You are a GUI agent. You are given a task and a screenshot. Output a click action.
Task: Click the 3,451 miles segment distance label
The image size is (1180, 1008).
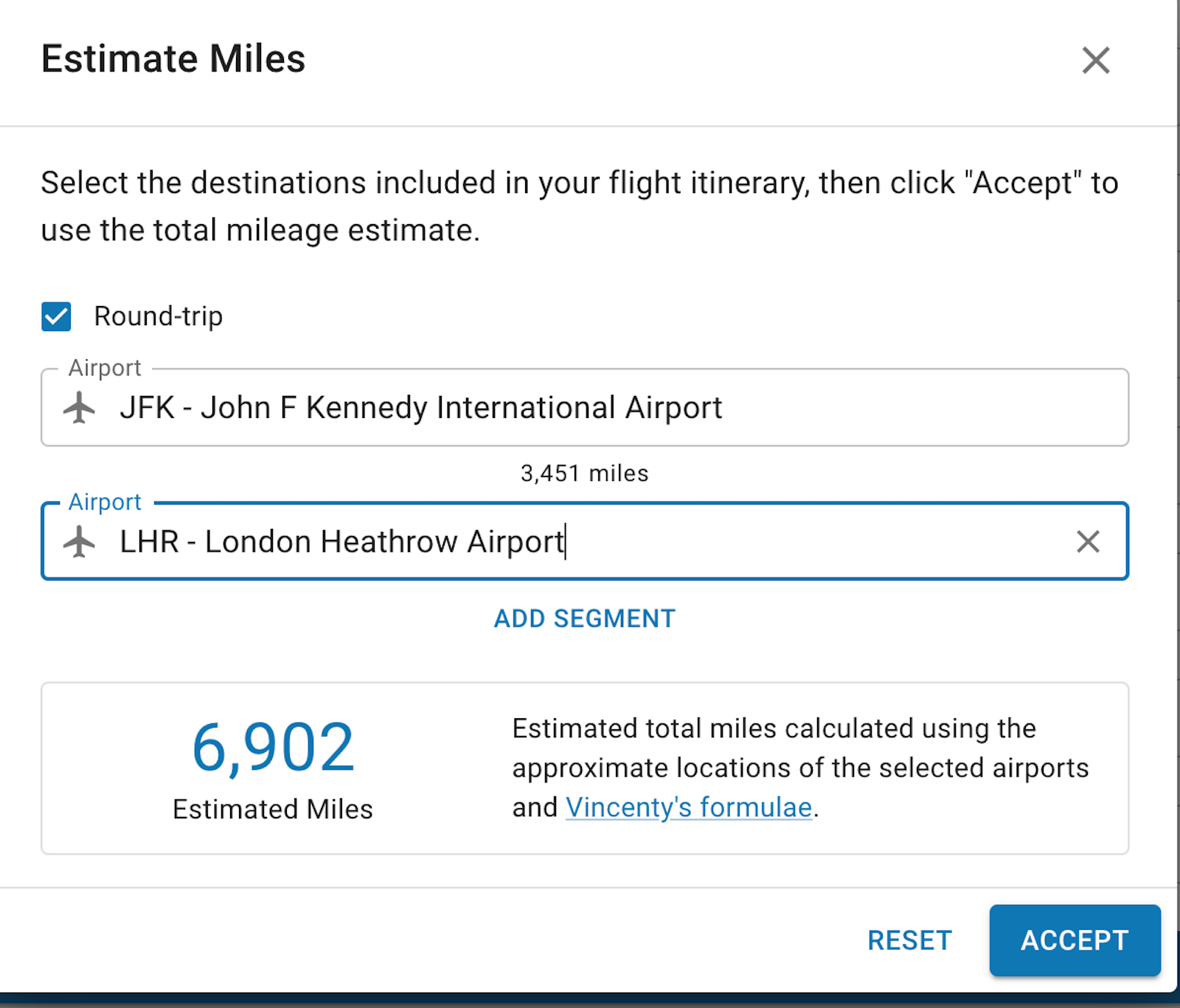click(583, 473)
